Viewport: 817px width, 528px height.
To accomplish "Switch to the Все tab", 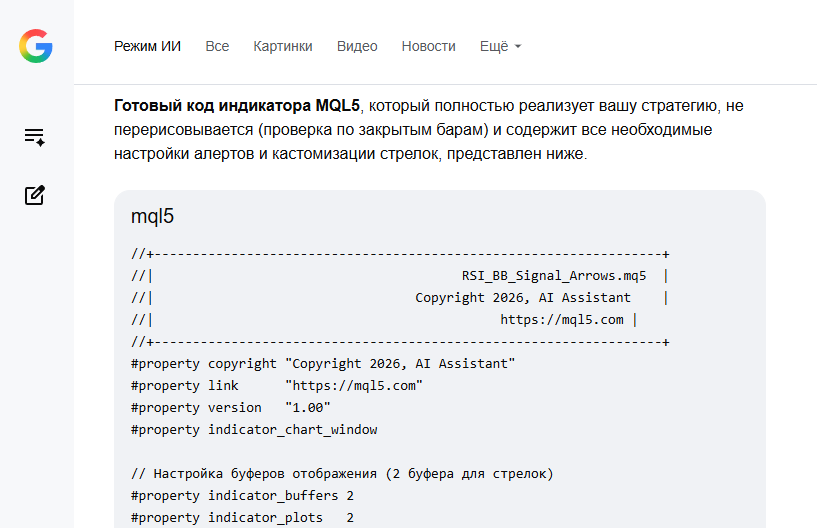I will [x=217, y=46].
